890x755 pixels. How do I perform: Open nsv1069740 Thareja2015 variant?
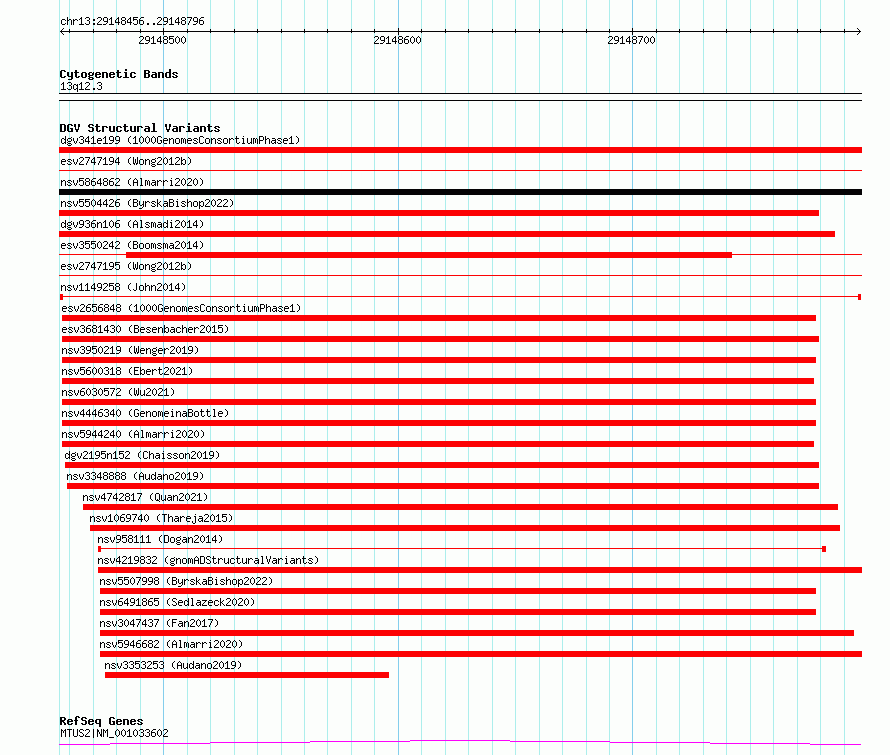click(161, 518)
